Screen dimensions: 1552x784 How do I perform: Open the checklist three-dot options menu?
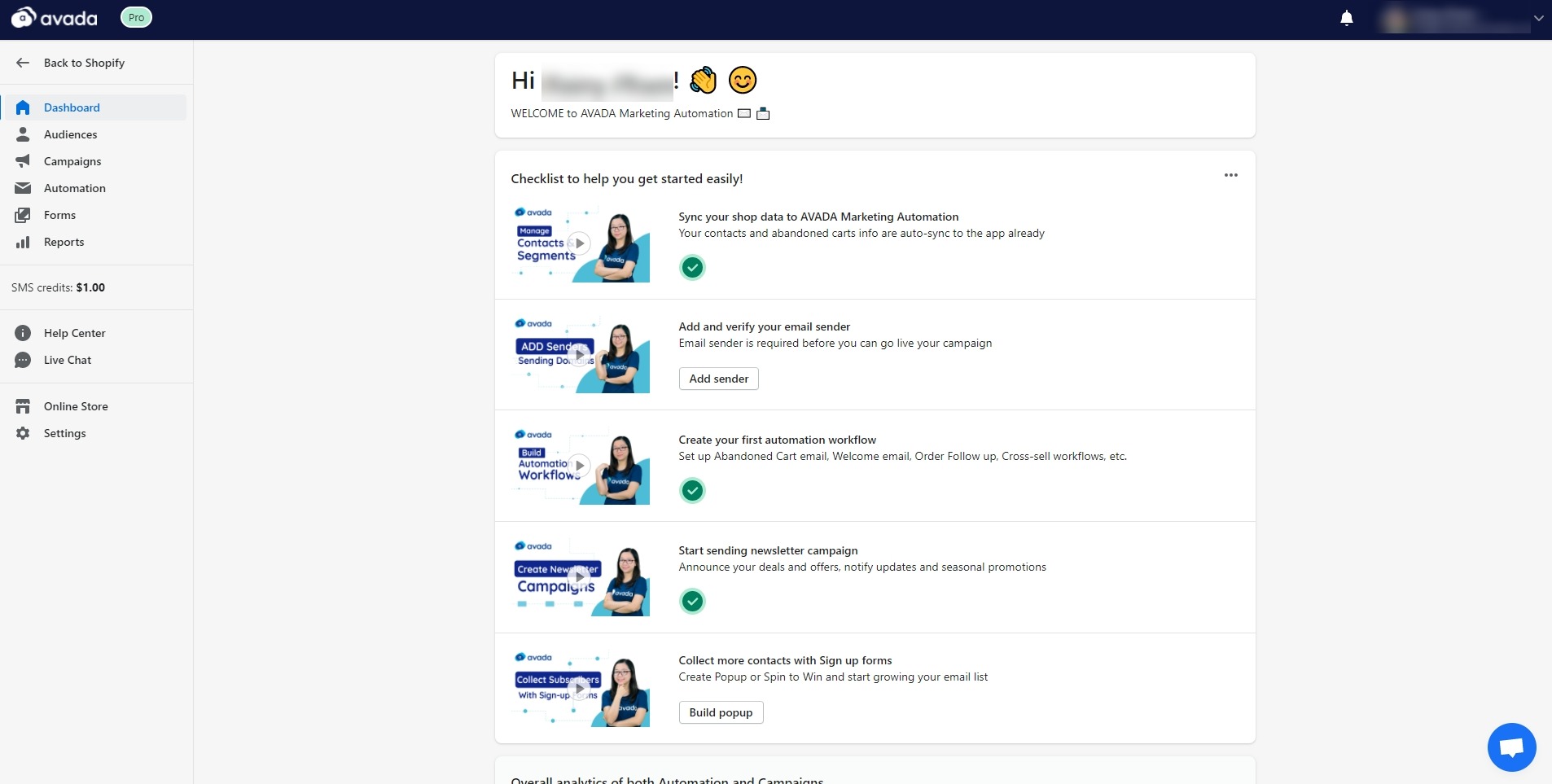click(x=1230, y=175)
